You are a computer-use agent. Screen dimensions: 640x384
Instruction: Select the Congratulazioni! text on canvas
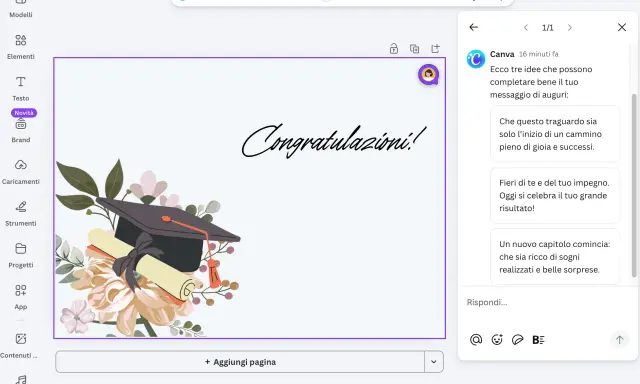point(333,141)
